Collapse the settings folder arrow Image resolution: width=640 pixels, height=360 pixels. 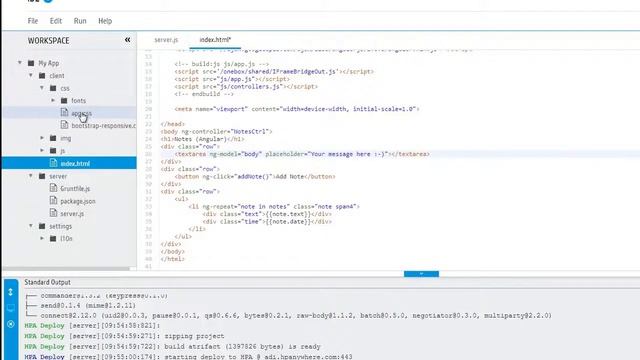coord(31,225)
